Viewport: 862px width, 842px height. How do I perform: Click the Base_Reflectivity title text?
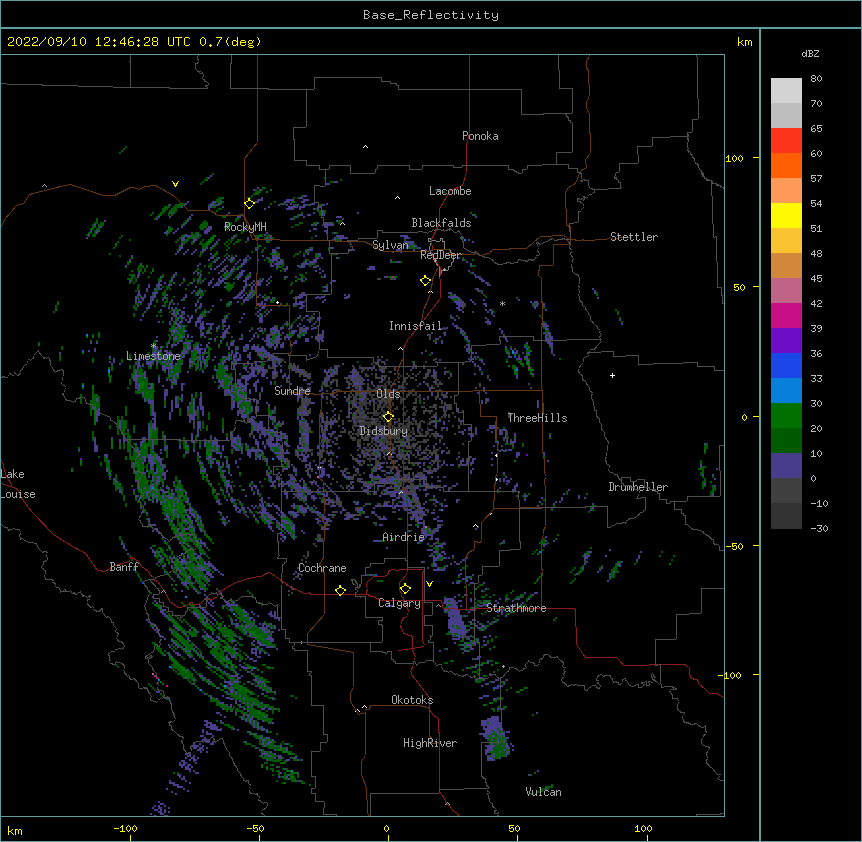[x=431, y=15]
